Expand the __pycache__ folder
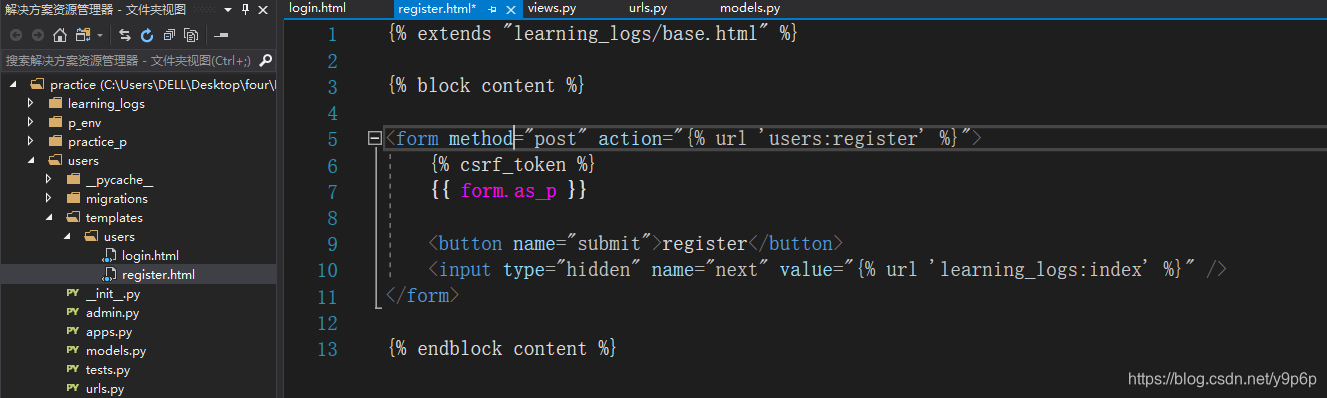The image size is (1327, 398). coord(49,179)
